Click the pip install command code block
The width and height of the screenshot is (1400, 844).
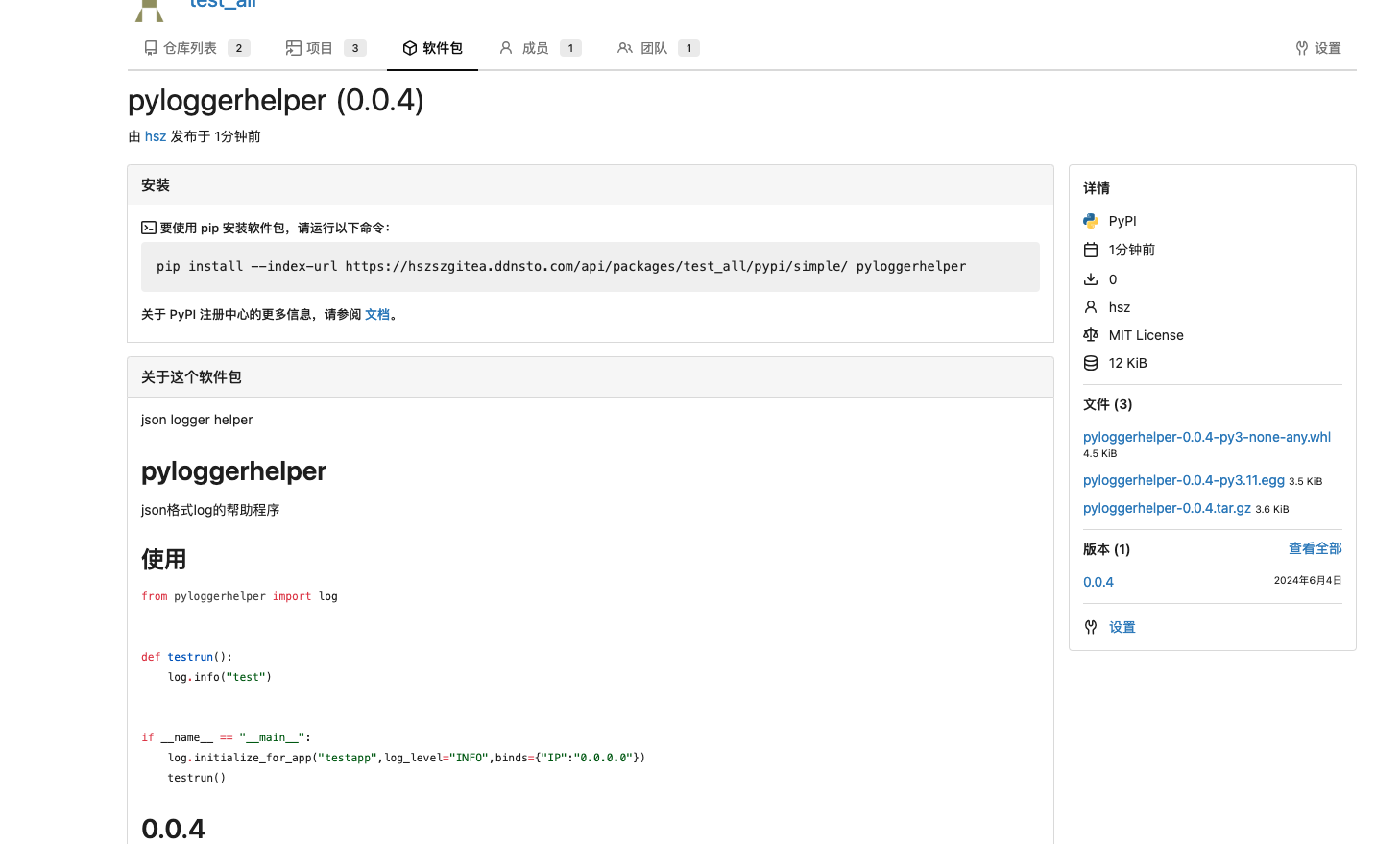pyautogui.click(x=591, y=267)
